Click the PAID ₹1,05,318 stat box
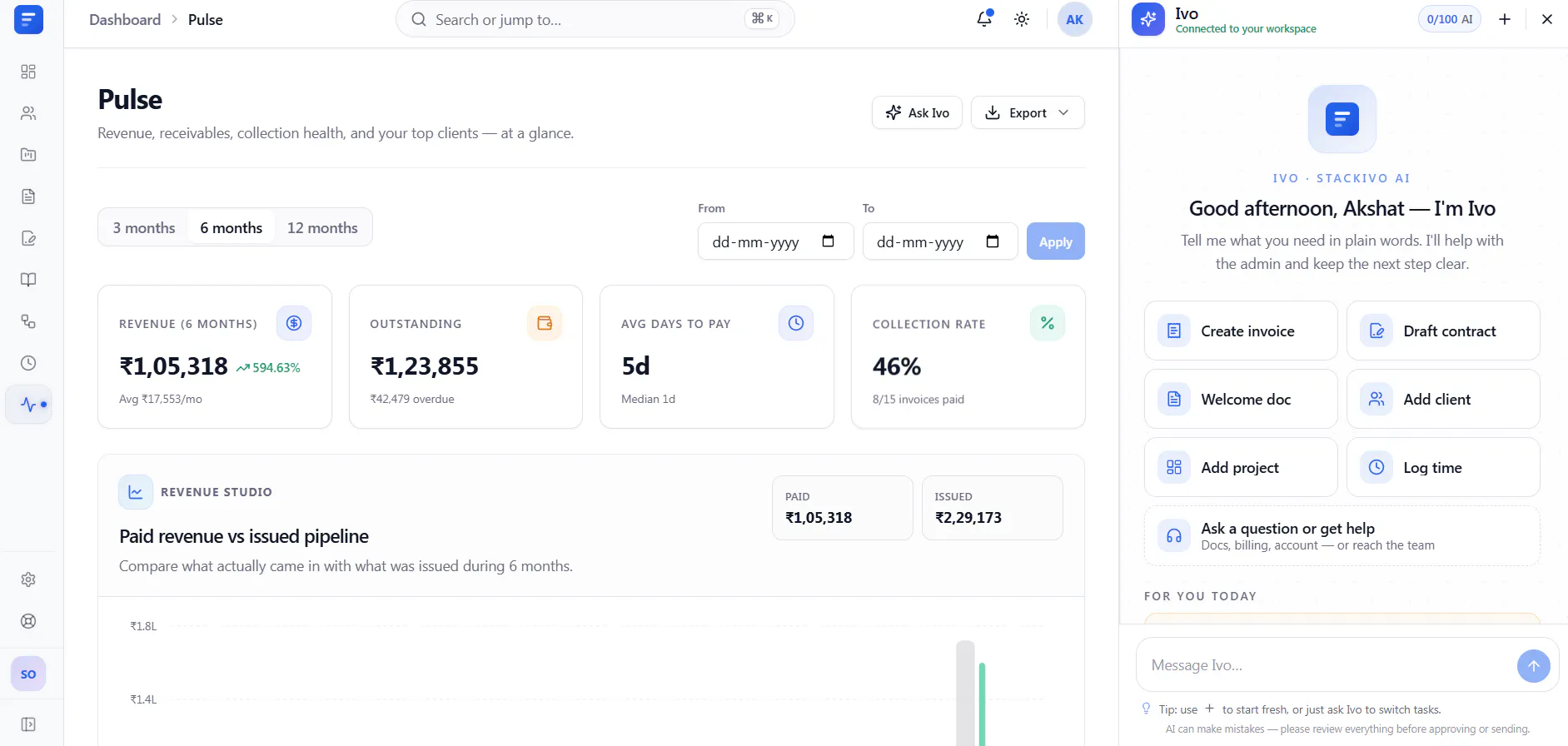Viewport: 1568px width, 746px height. click(x=843, y=508)
